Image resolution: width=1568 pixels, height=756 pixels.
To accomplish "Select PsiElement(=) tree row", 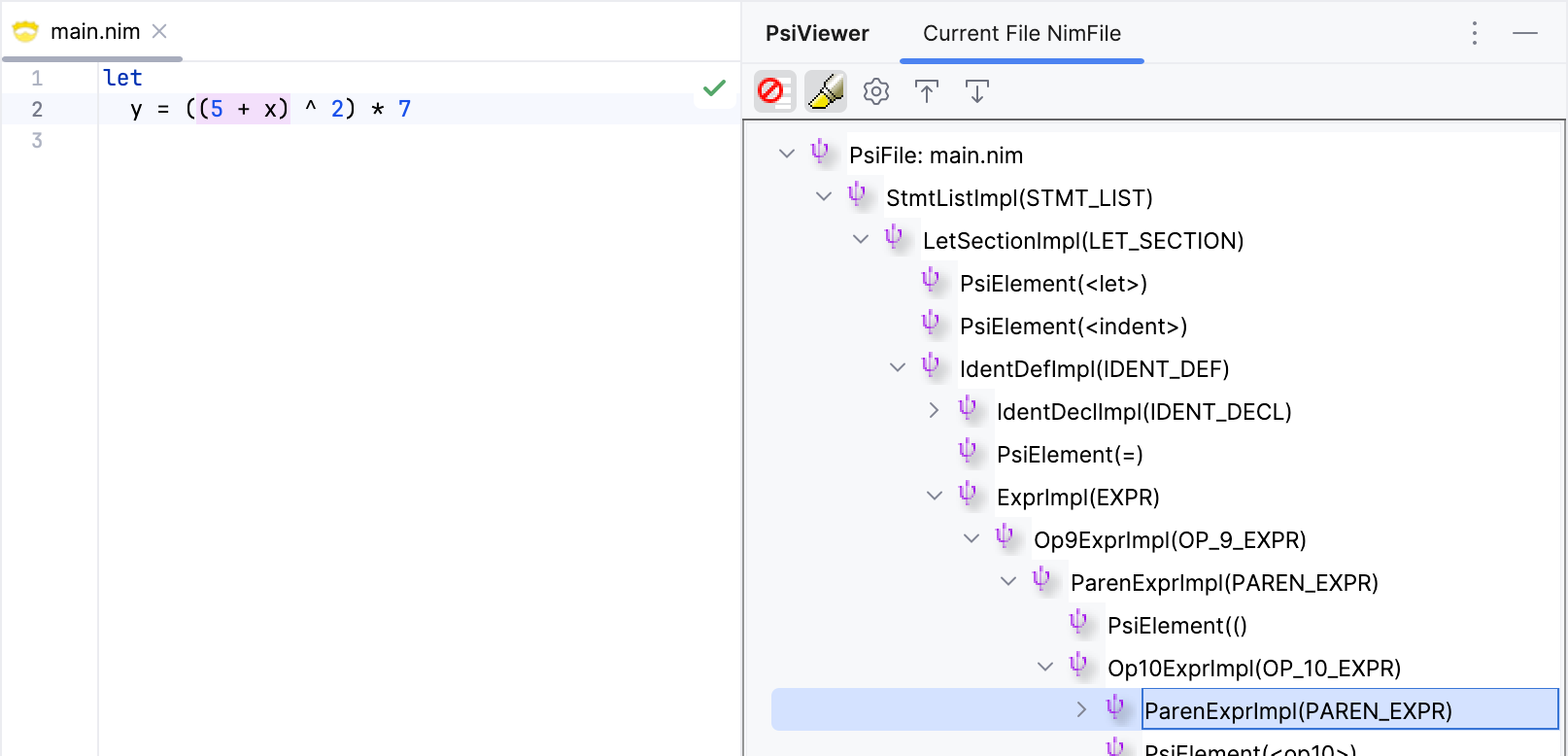I will coord(1070,455).
